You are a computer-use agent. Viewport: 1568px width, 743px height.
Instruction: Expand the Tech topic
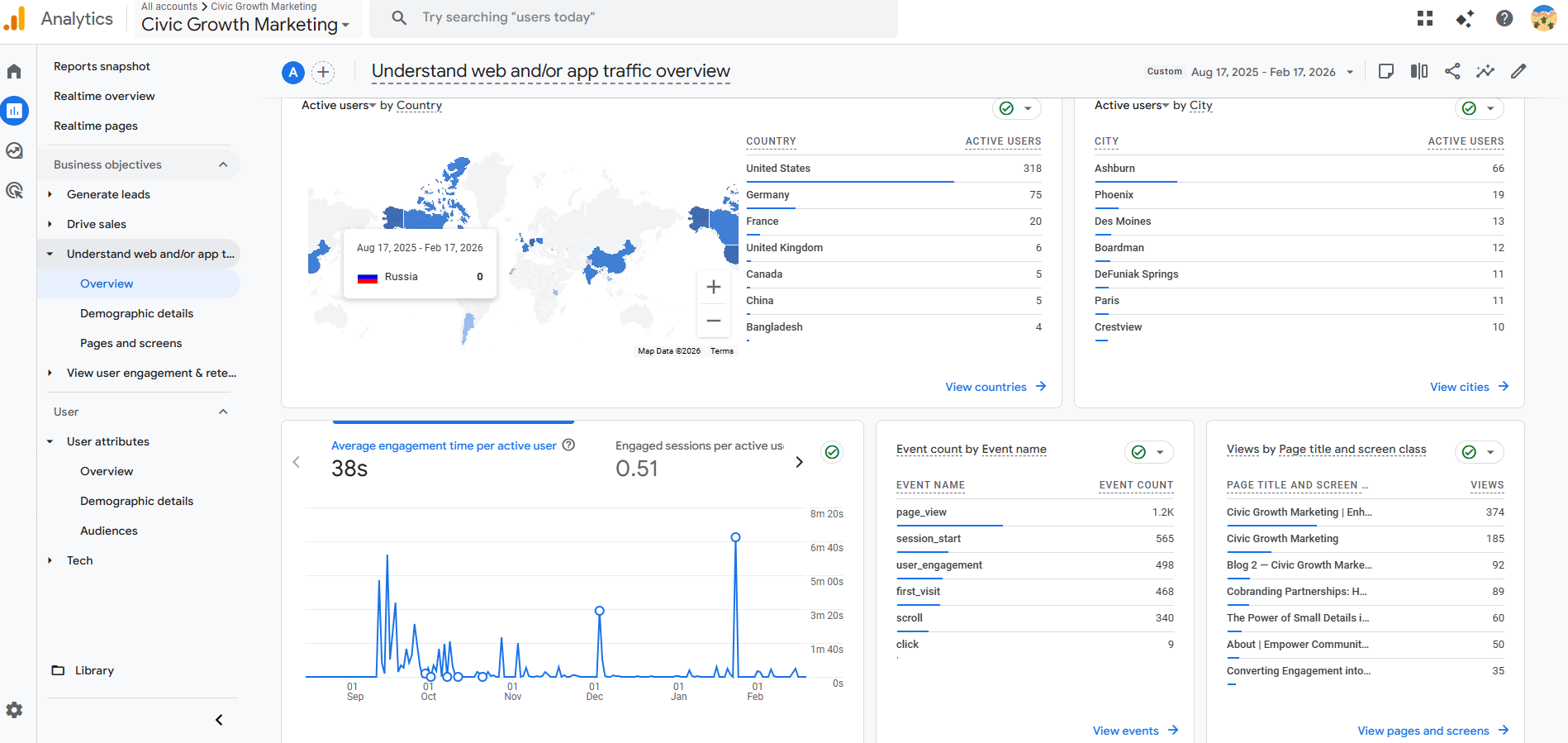pyautogui.click(x=50, y=560)
